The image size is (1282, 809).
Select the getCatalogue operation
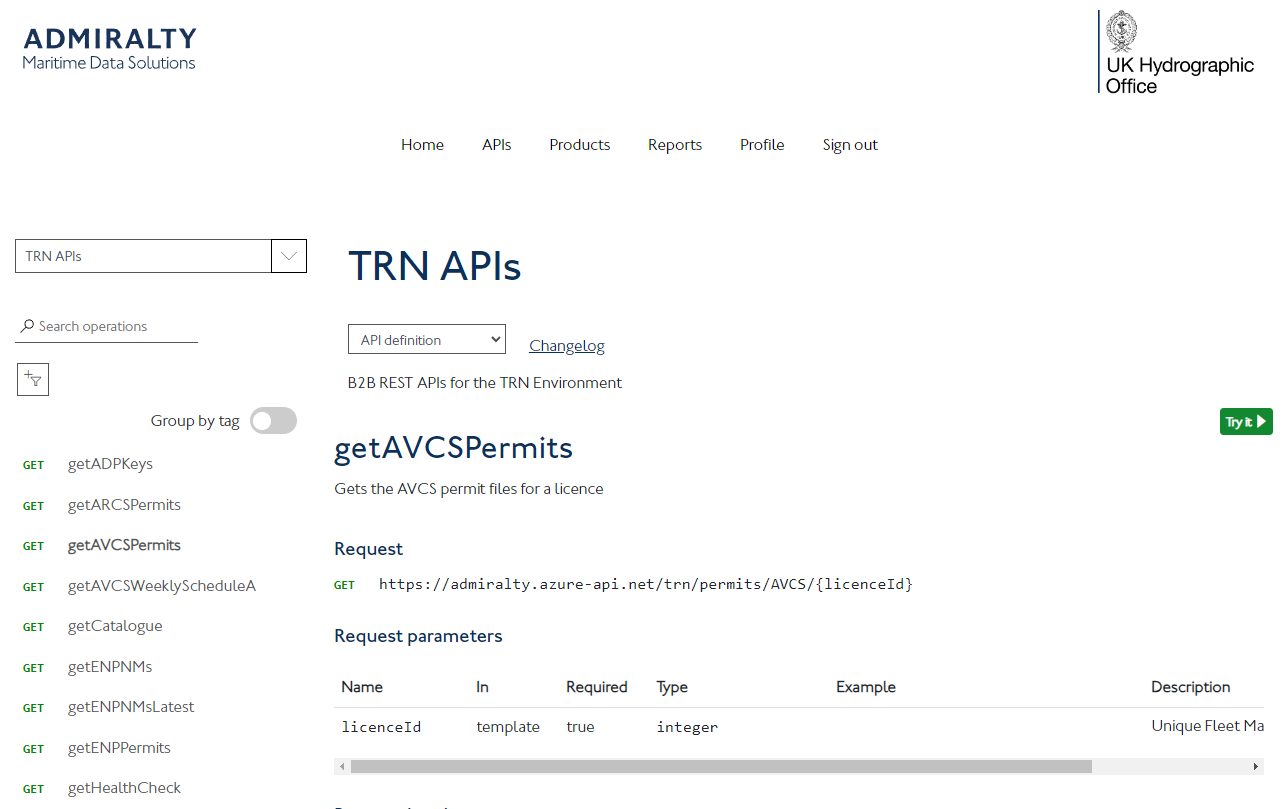(115, 626)
